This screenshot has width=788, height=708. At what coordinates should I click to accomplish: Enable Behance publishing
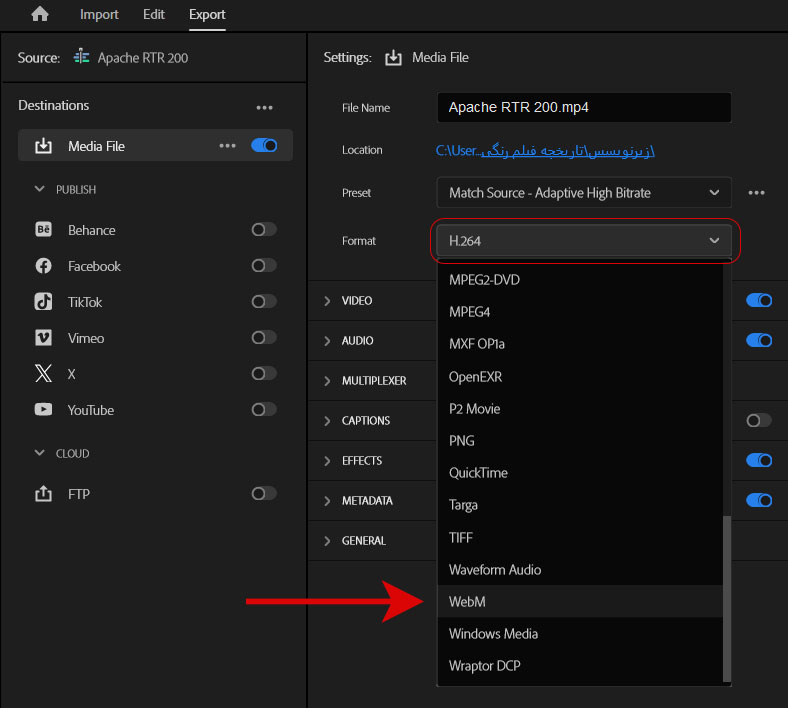(x=264, y=230)
